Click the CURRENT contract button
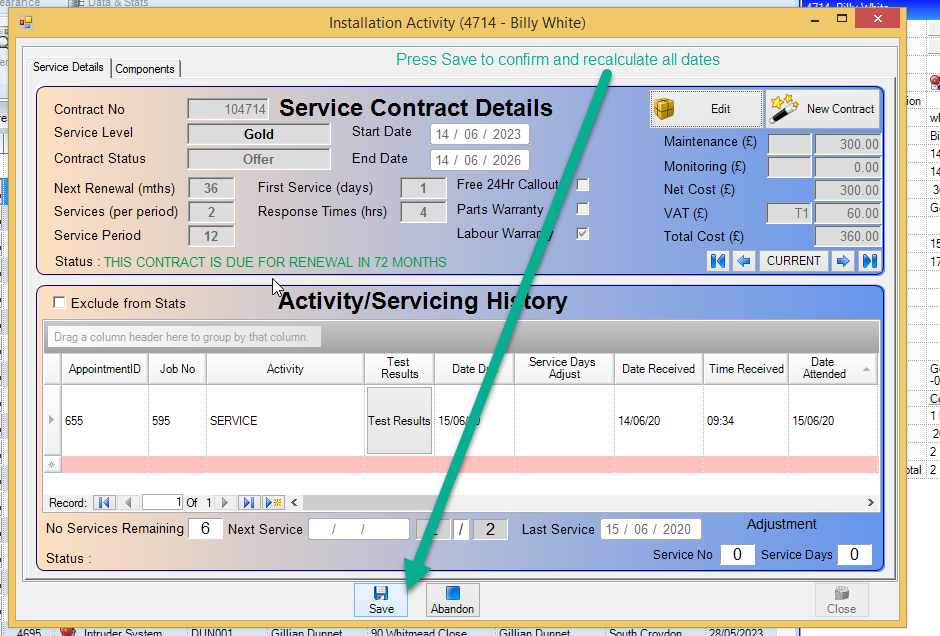The image size is (940, 636). tap(794, 261)
